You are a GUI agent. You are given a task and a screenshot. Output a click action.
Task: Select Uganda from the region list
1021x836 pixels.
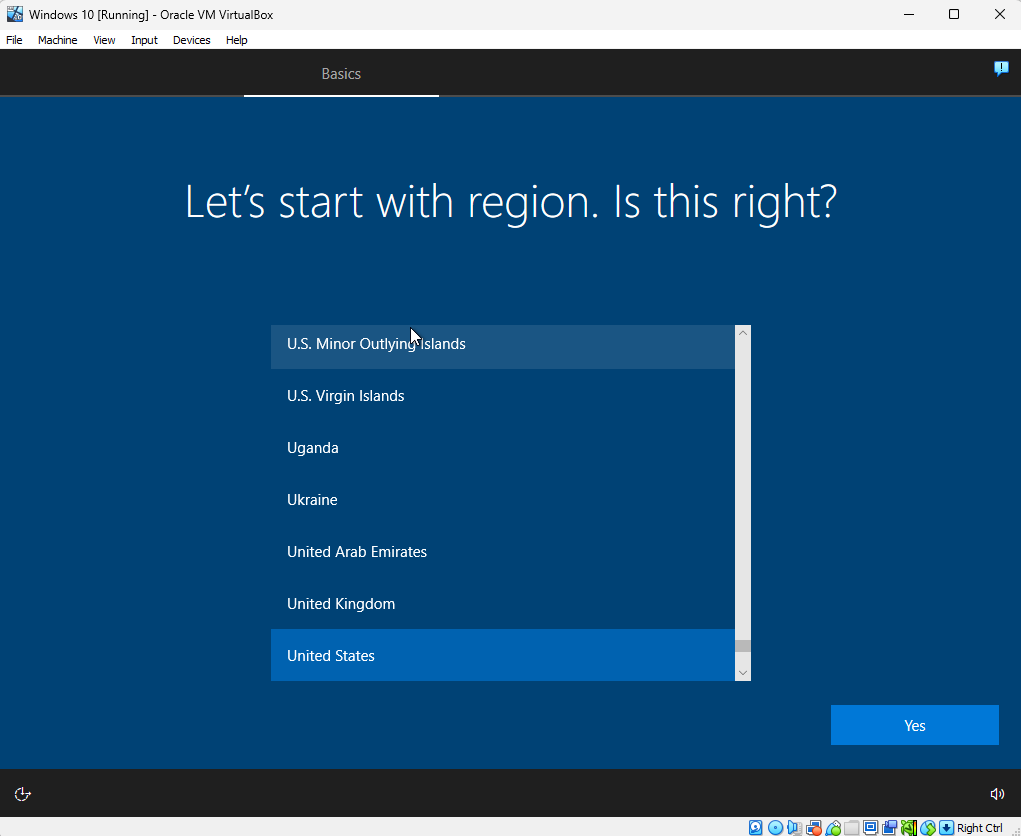[x=503, y=448]
